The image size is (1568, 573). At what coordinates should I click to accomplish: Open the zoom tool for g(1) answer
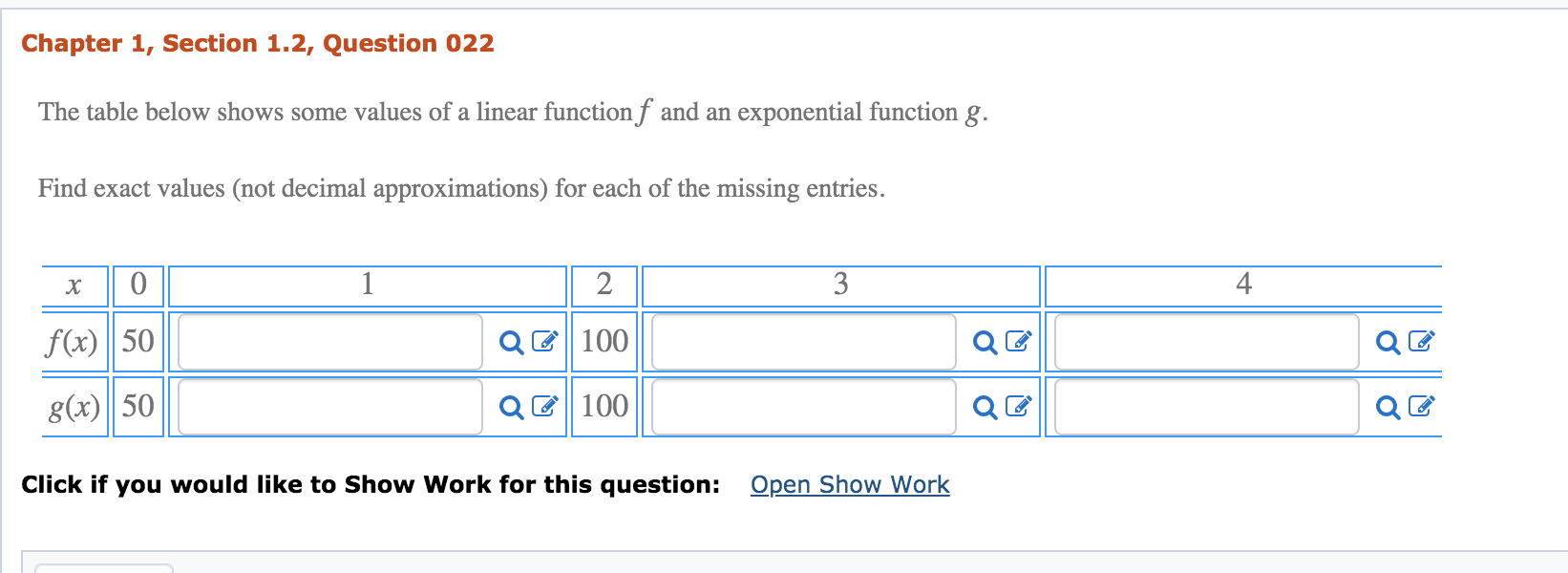pos(509,406)
